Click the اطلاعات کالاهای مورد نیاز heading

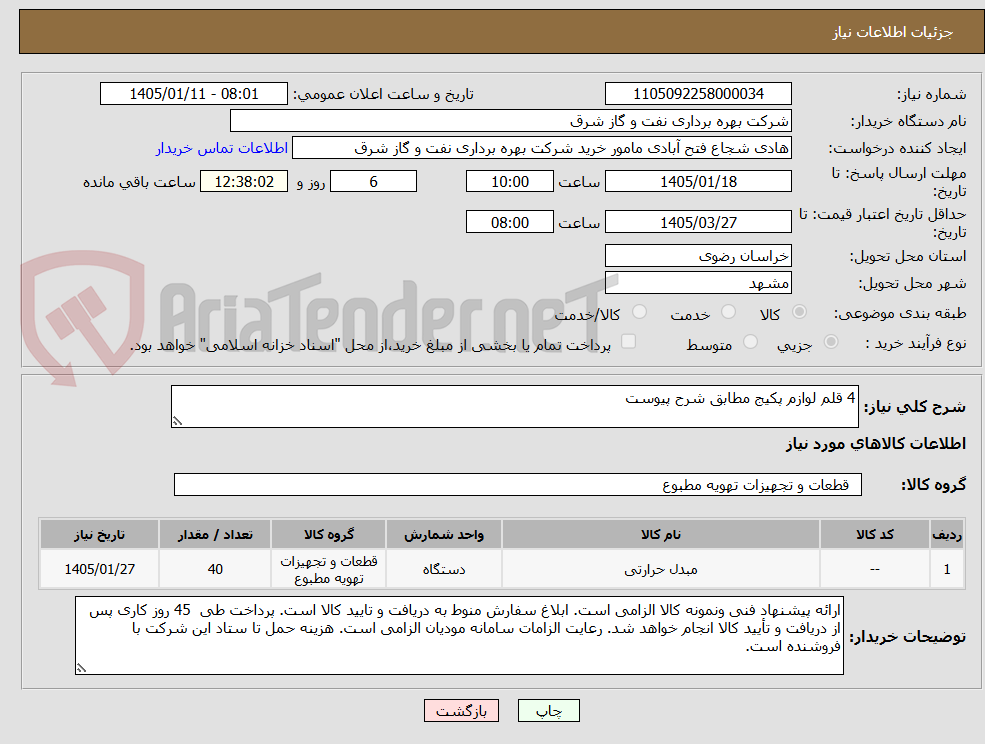click(876, 444)
